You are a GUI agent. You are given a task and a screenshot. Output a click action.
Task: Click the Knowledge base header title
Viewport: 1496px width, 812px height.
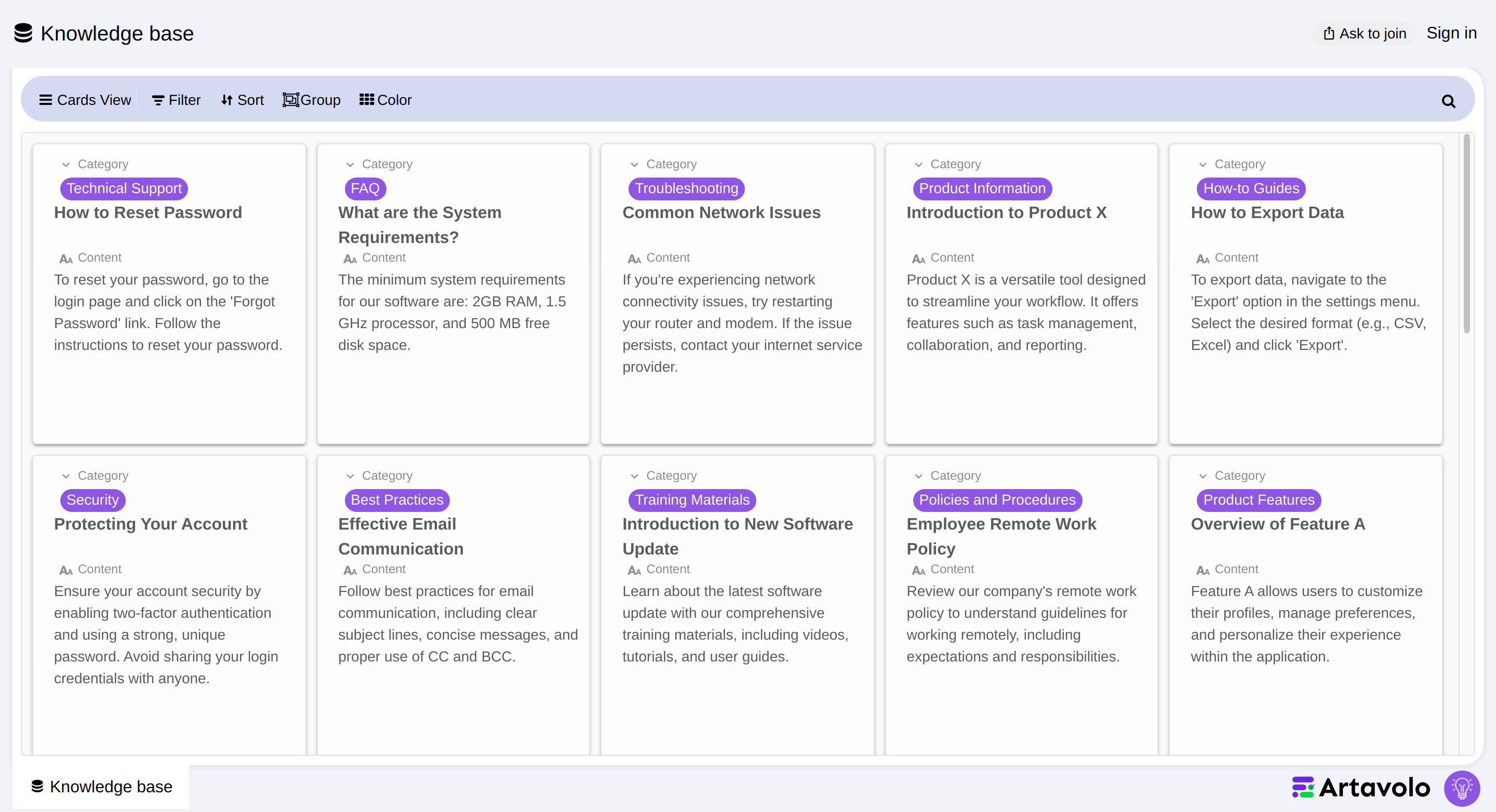point(117,34)
